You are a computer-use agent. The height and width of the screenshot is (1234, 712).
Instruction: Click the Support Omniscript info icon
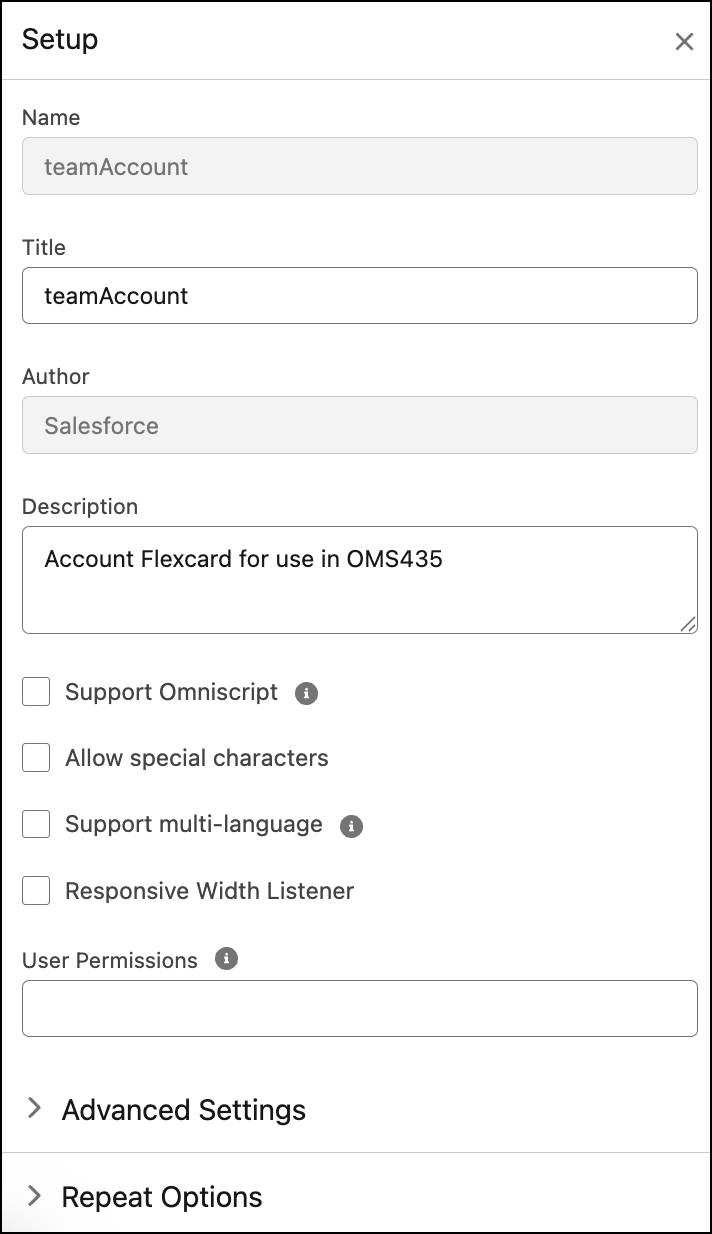click(x=306, y=692)
